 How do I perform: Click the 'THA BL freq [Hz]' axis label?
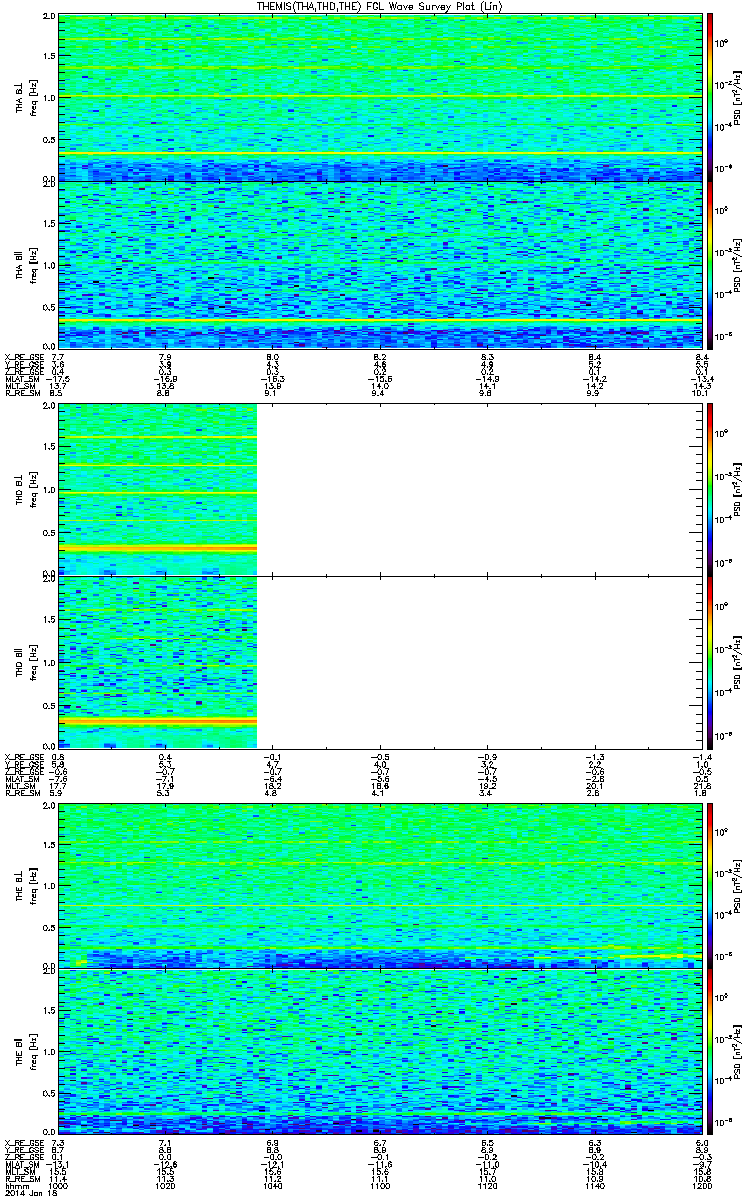[24, 97]
